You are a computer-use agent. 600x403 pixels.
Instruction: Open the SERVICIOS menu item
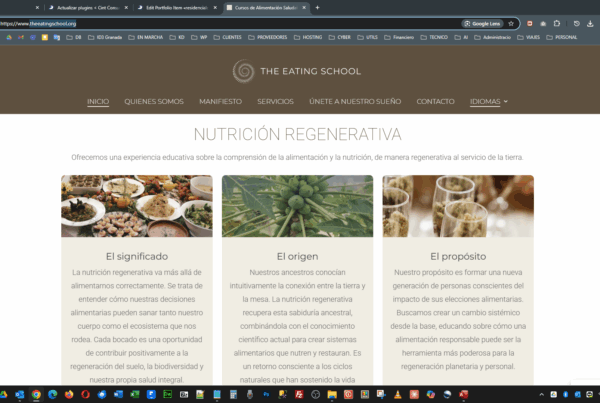click(x=275, y=101)
